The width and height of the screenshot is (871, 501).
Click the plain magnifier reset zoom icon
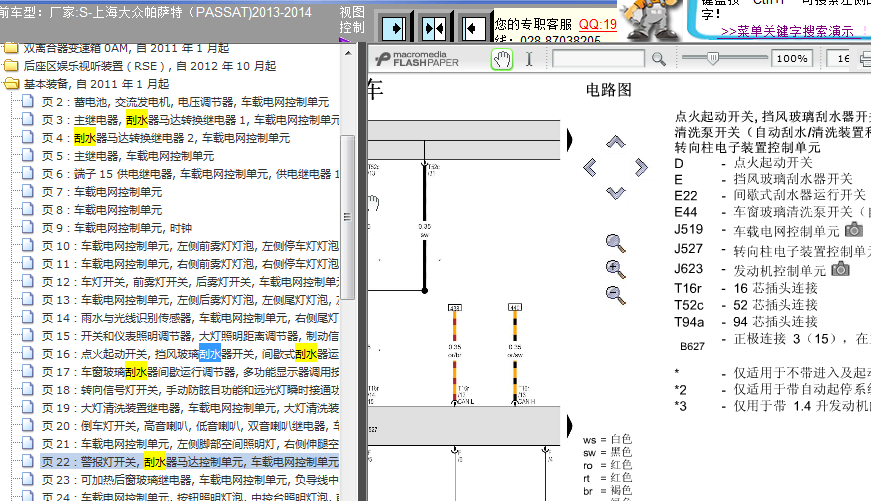coord(615,243)
